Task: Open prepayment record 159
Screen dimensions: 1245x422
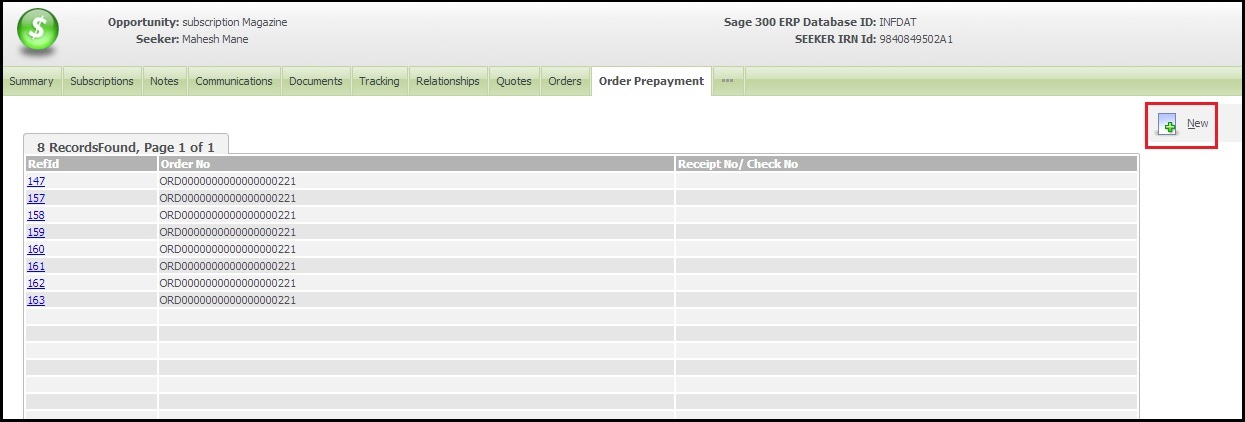Action: [36, 232]
